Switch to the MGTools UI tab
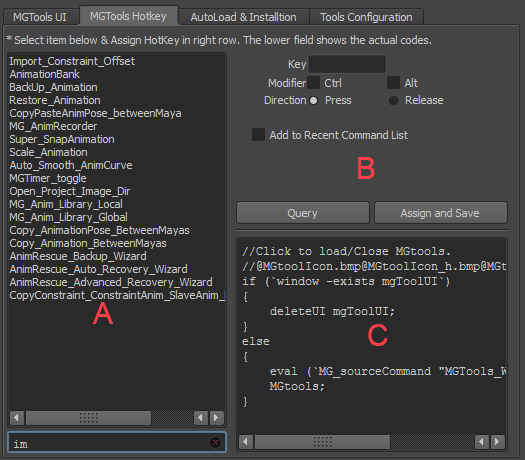Image resolution: width=525 pixels, height=460 pixels. [x=40, y=17]
